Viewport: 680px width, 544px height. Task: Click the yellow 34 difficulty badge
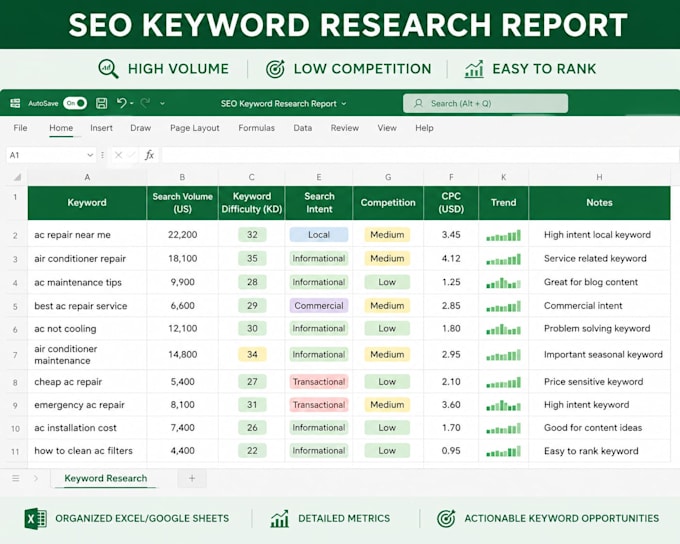[252, 354]
